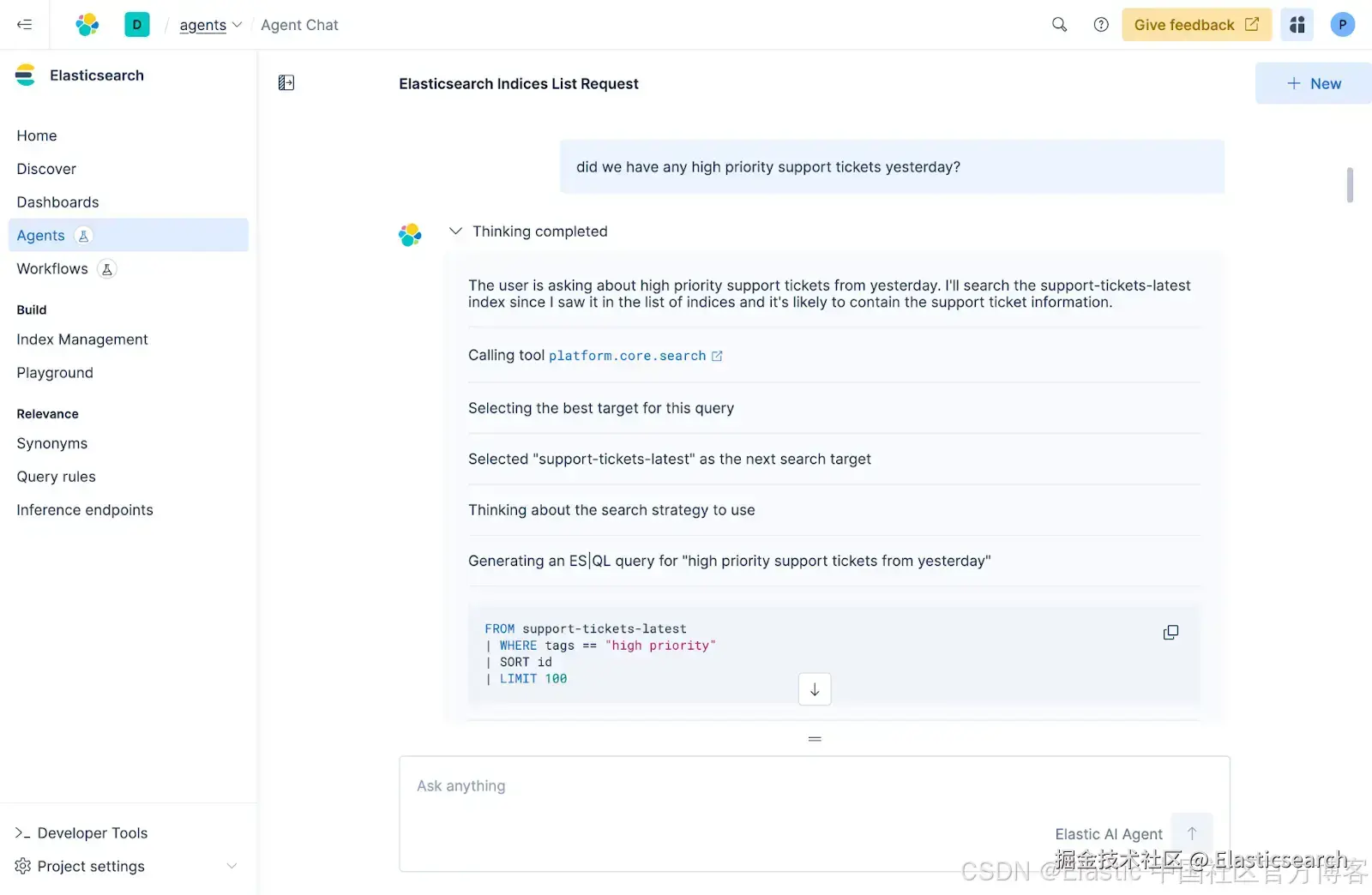This screenshot has height=895, width=1372.
Task: Go to Index Management page
Action: [x=82, y=339]
